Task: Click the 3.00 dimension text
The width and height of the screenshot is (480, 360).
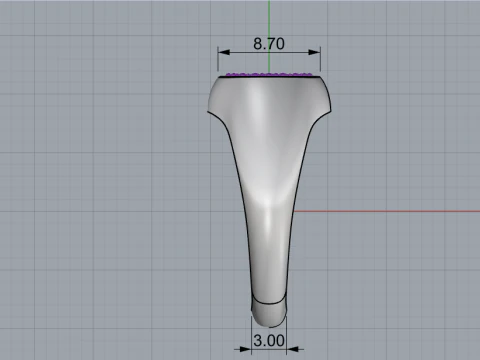Action: 269,341
